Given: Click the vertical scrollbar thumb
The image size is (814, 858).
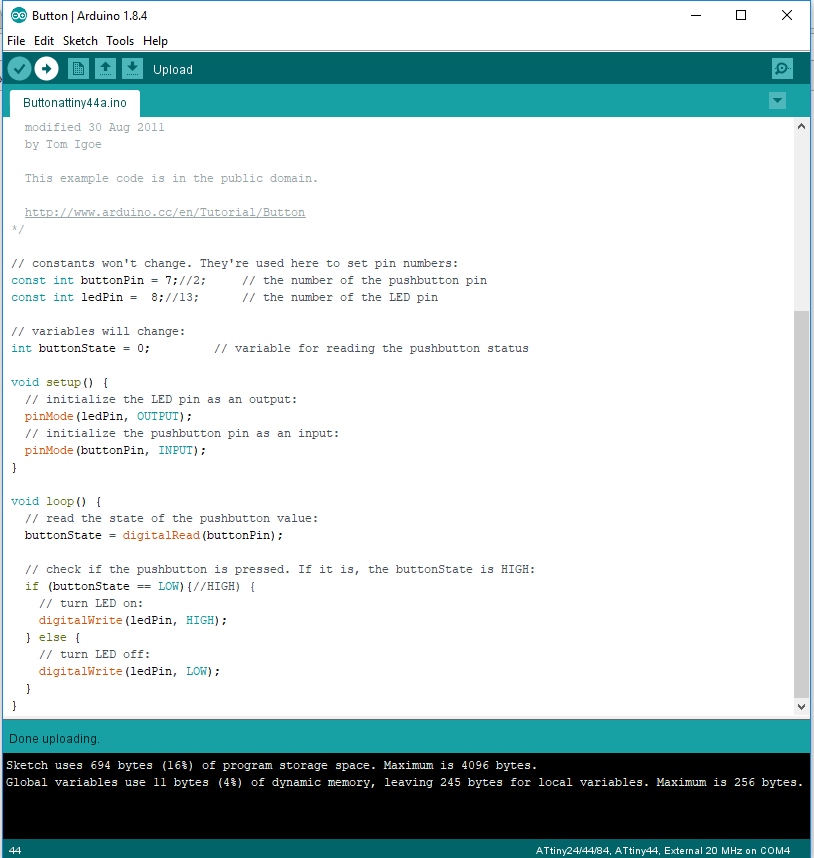Looking at the screenshot, I should 801,504.
